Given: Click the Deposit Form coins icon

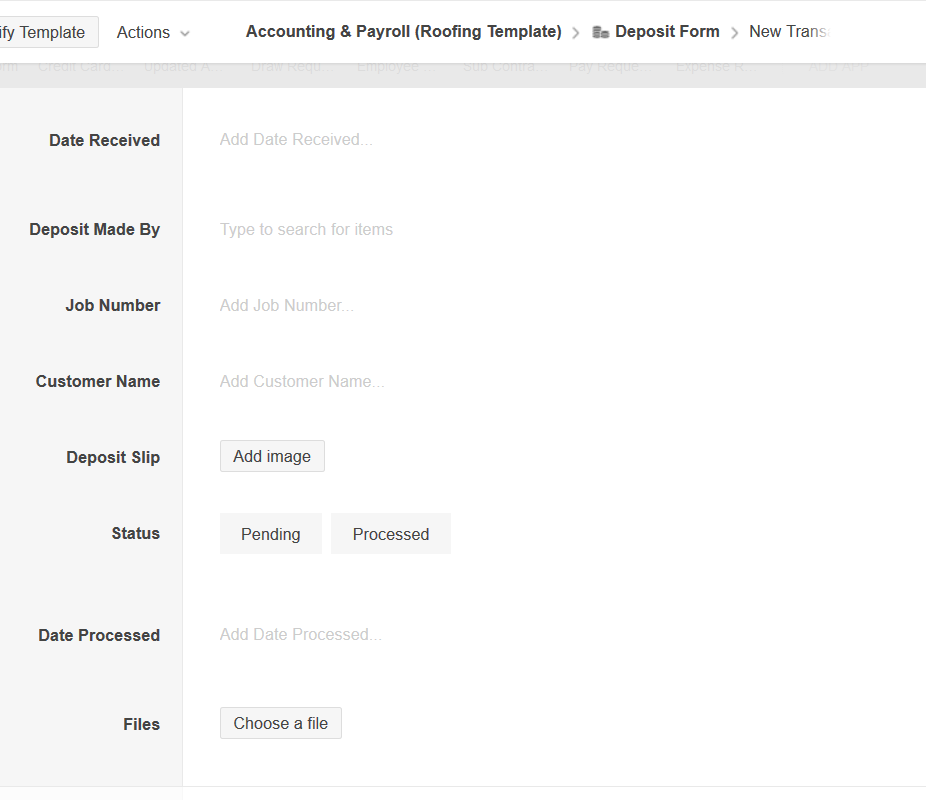Looking at the screenshot, I should click(x=600, y=32).
